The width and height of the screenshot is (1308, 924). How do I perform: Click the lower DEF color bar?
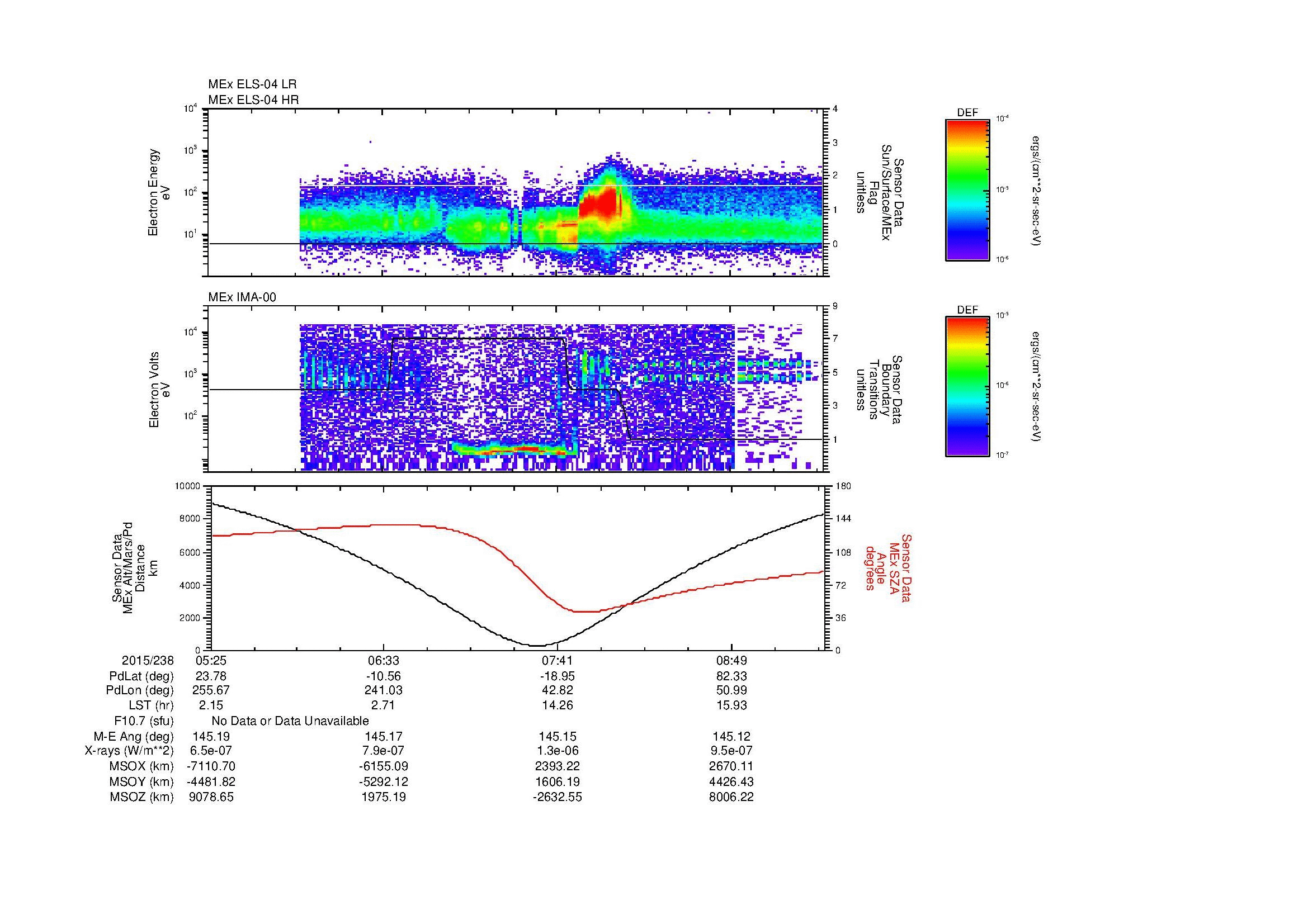(x=967, y=387)
